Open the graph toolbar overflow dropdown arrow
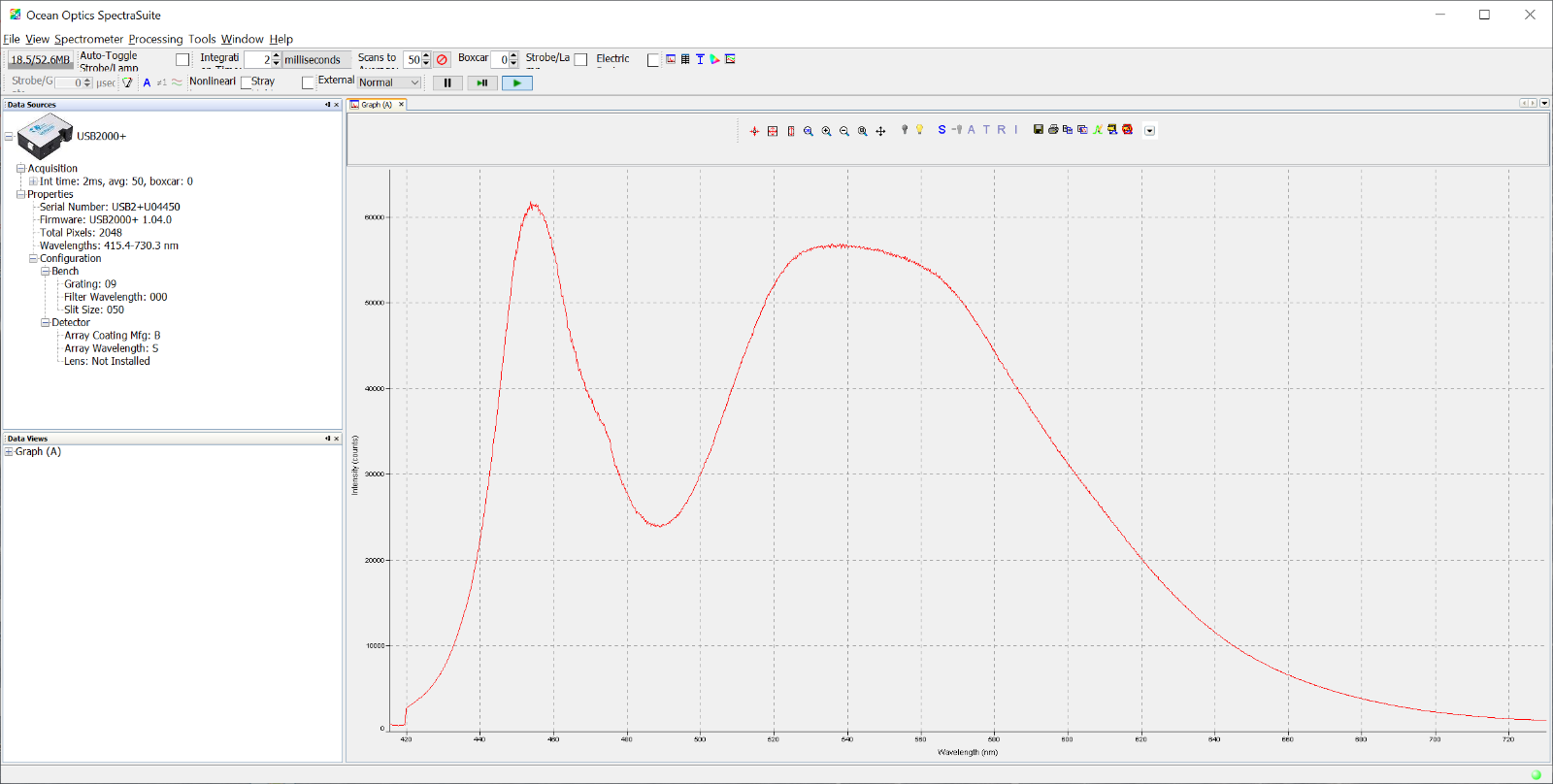 (1149, 131)
